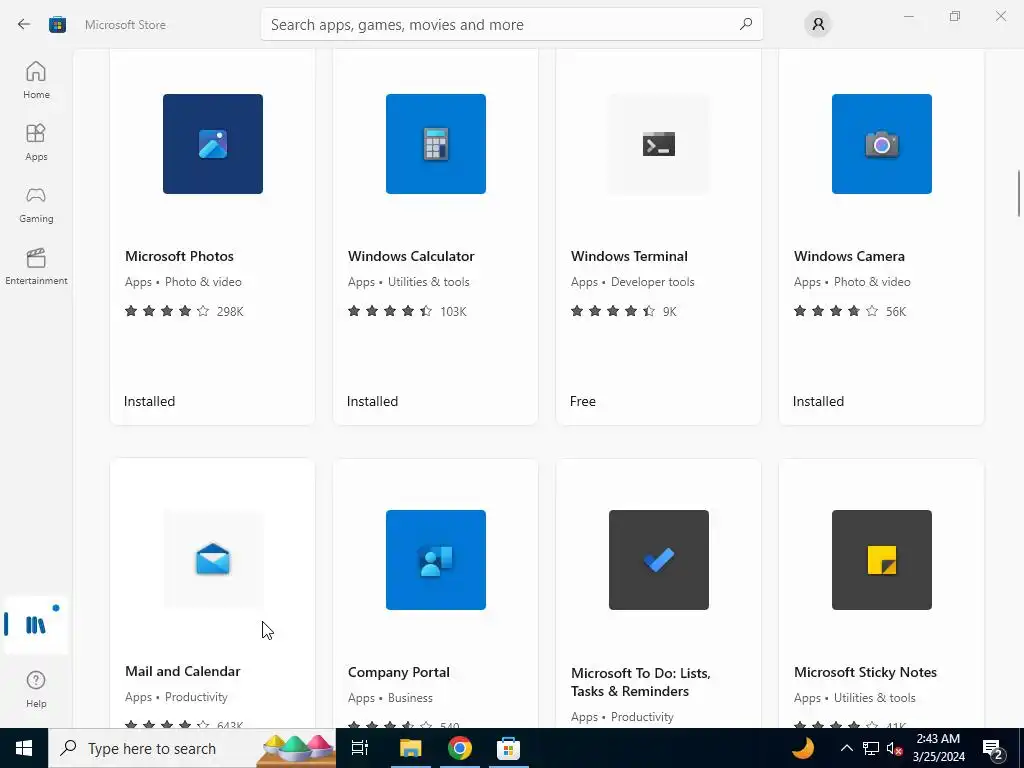
Task: Open File Explorer from taskbar
Action: 411,748
